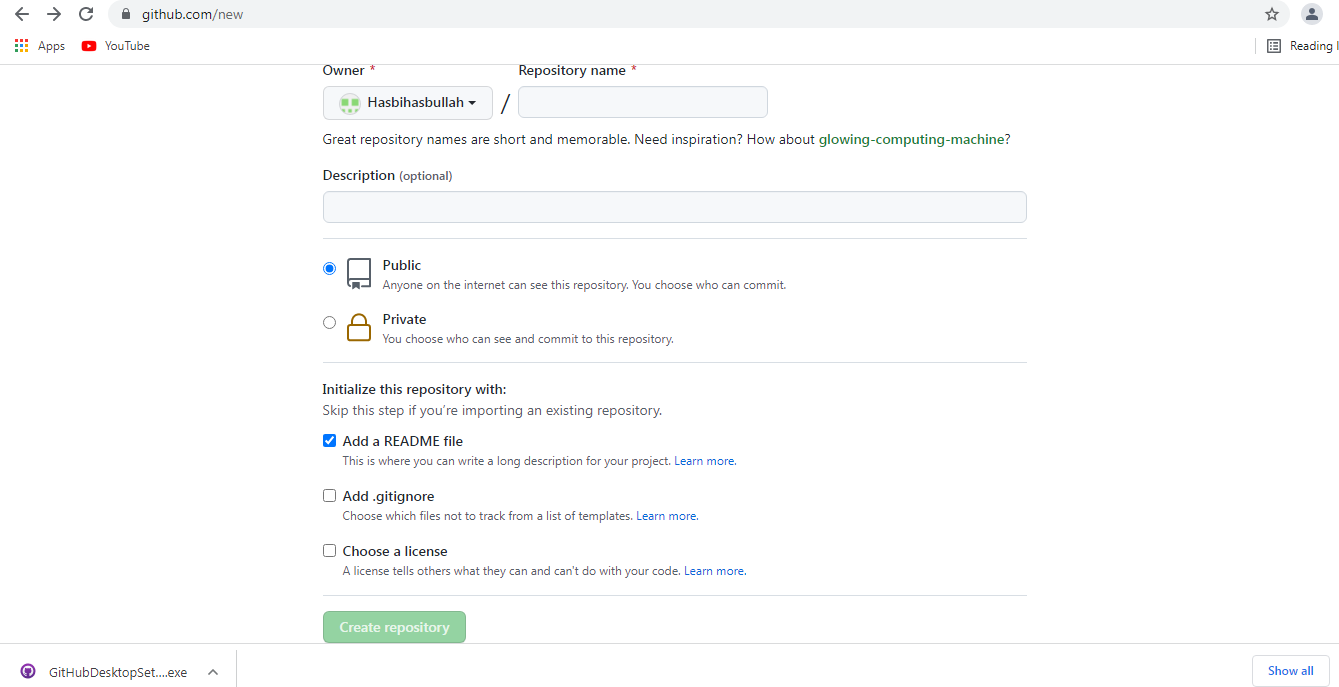This screenshot has width=1339, height=687.
Task: Click the Add .gitignore label
Action: 388,496
